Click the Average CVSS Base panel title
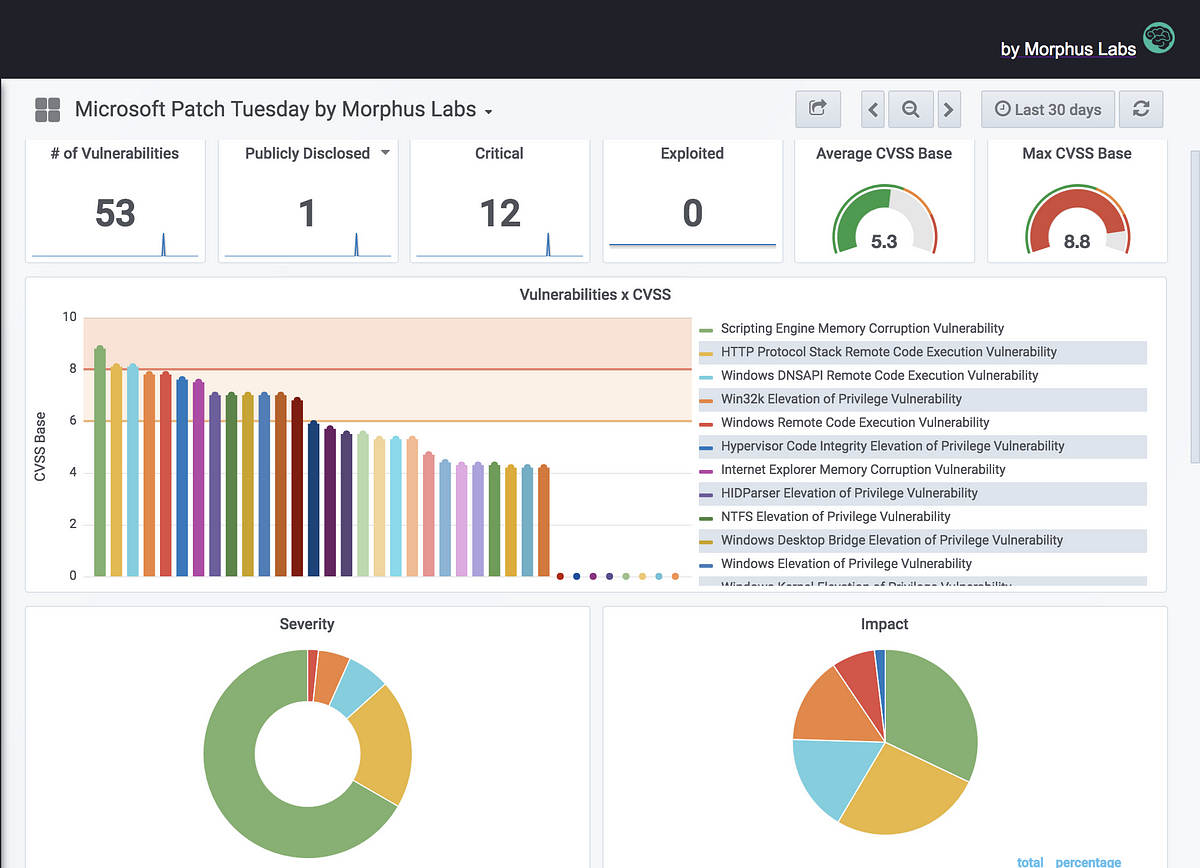This screenshot has width=1200, height=868. pyautogui.click(x=884, y=153)
